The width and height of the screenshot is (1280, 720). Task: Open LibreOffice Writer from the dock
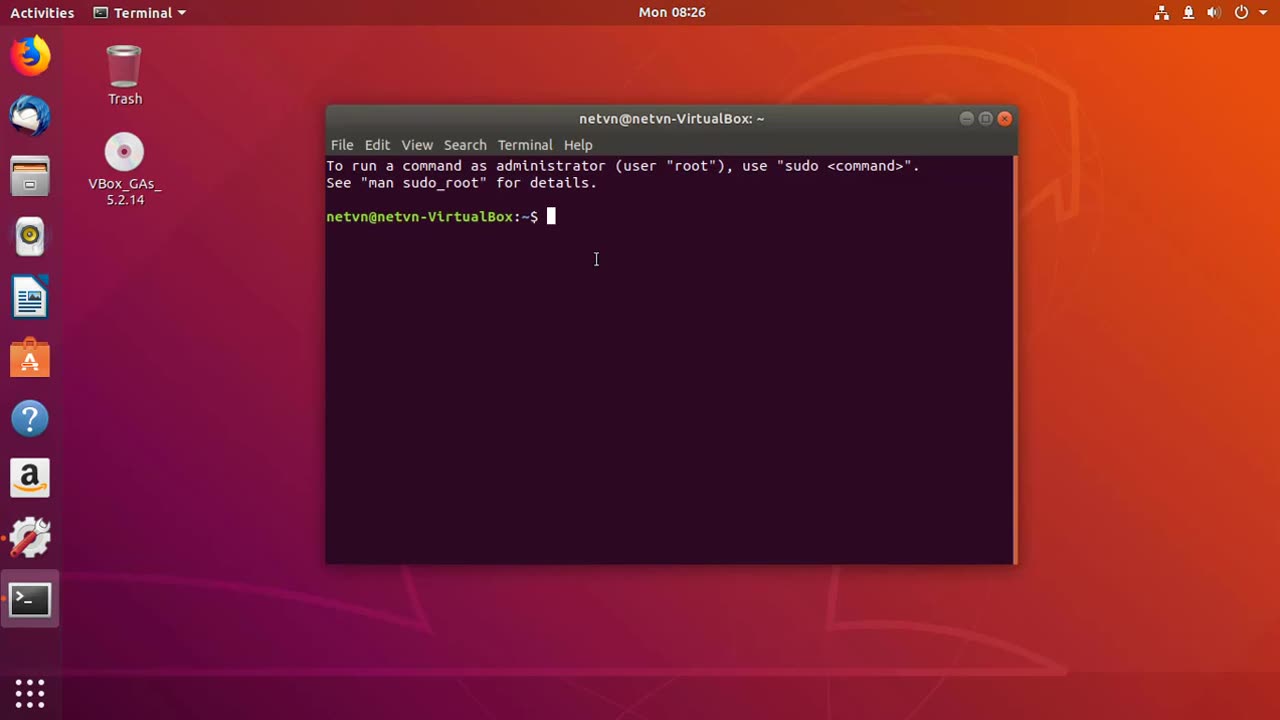point(30,297)
